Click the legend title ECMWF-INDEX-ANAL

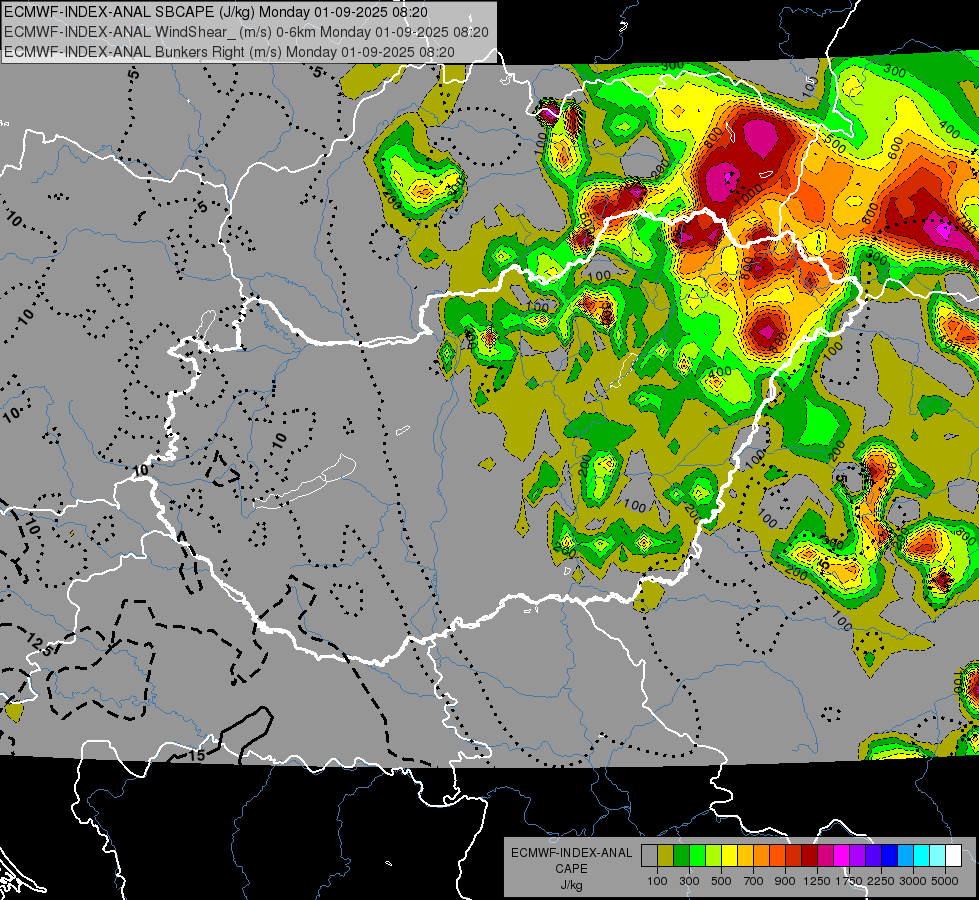point(571,853)
